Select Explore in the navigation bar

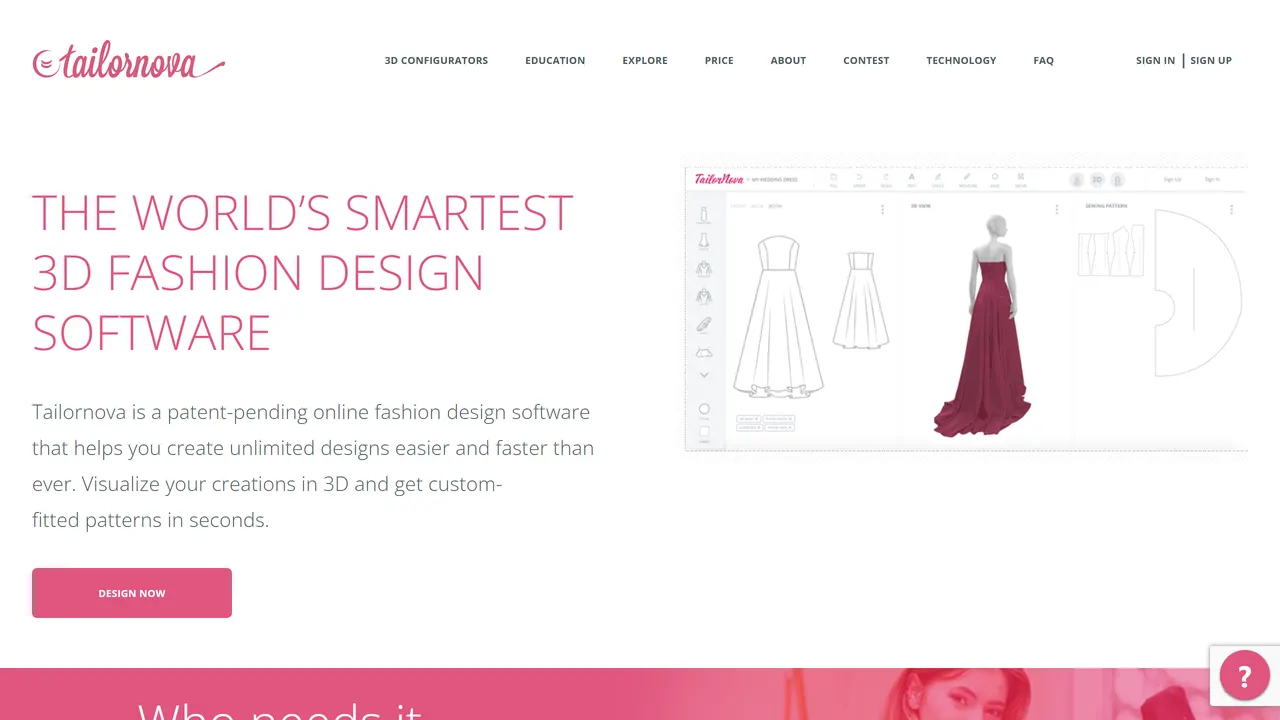pyautogui.click(x=645, y=61)
